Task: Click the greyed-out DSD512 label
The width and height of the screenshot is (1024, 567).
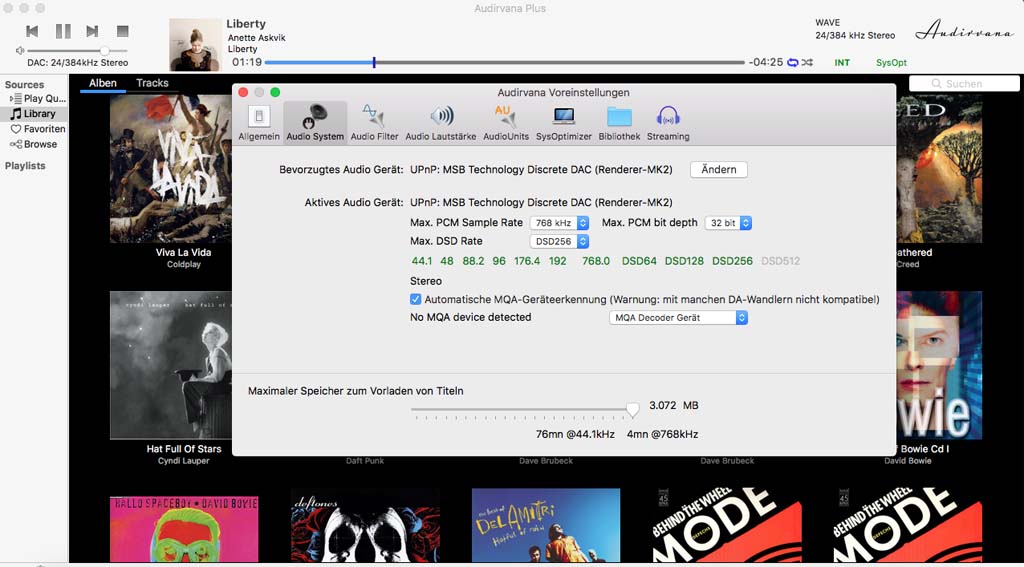Action: pyautogui.click(x=780, y=261)
